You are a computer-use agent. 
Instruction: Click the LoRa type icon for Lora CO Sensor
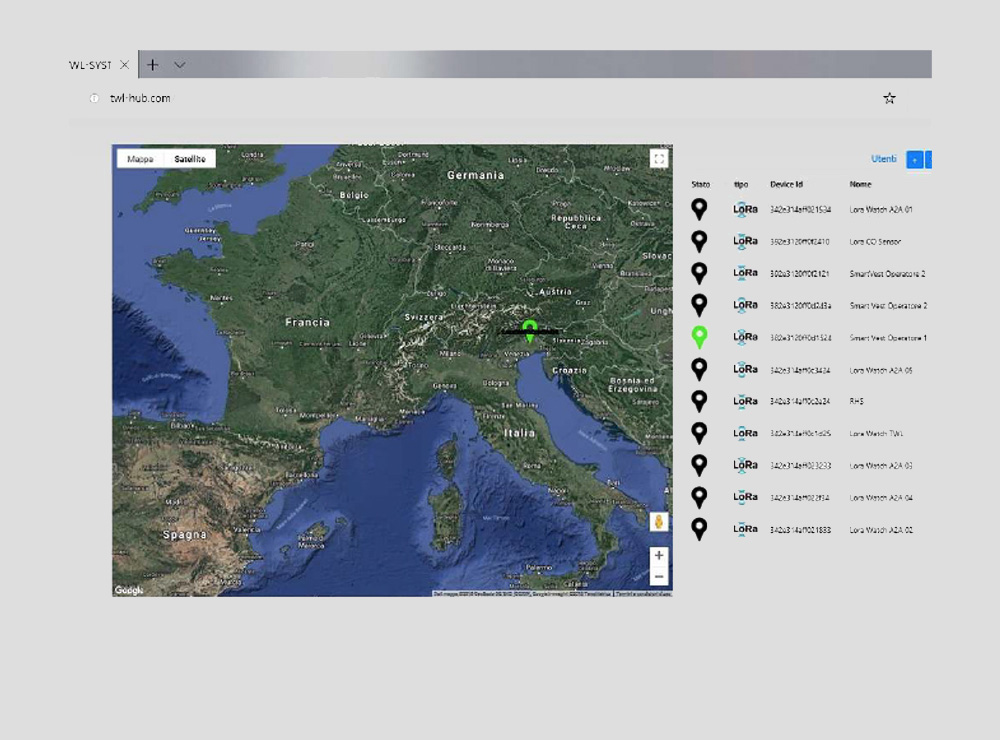tap(745, 242)
